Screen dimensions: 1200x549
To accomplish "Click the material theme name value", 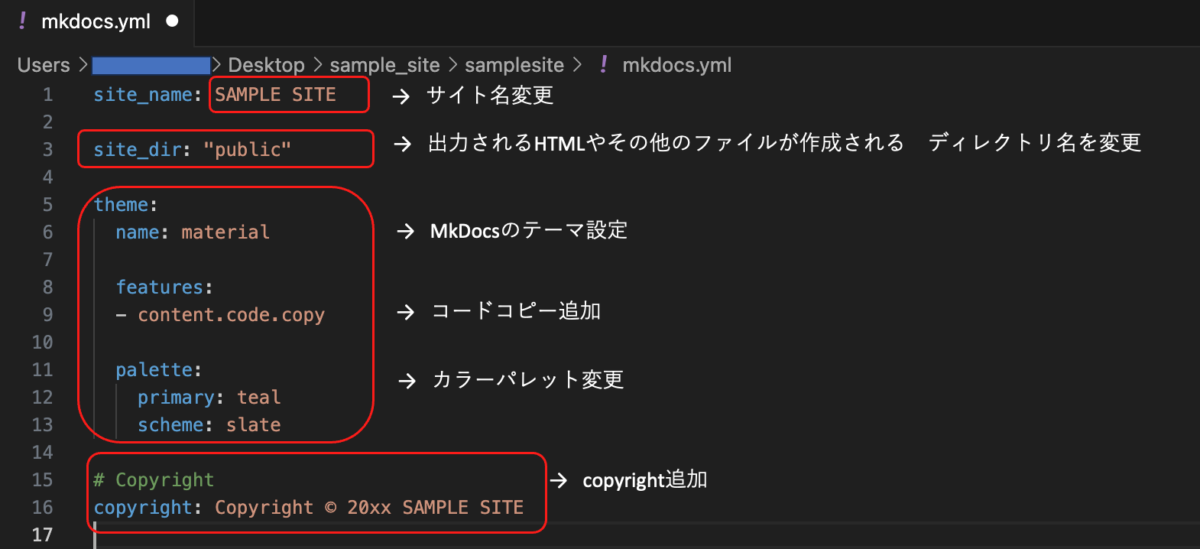I will coord(226,232).
